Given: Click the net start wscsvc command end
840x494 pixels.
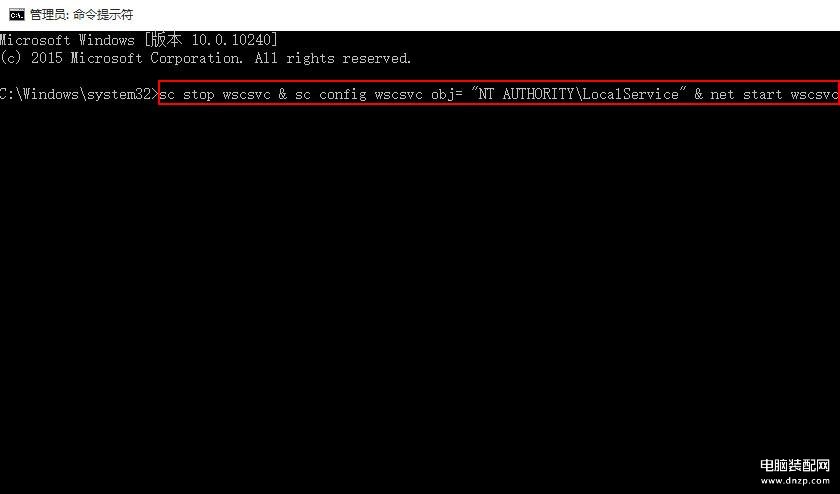Looking at the screenshot, I should [774, 95].
